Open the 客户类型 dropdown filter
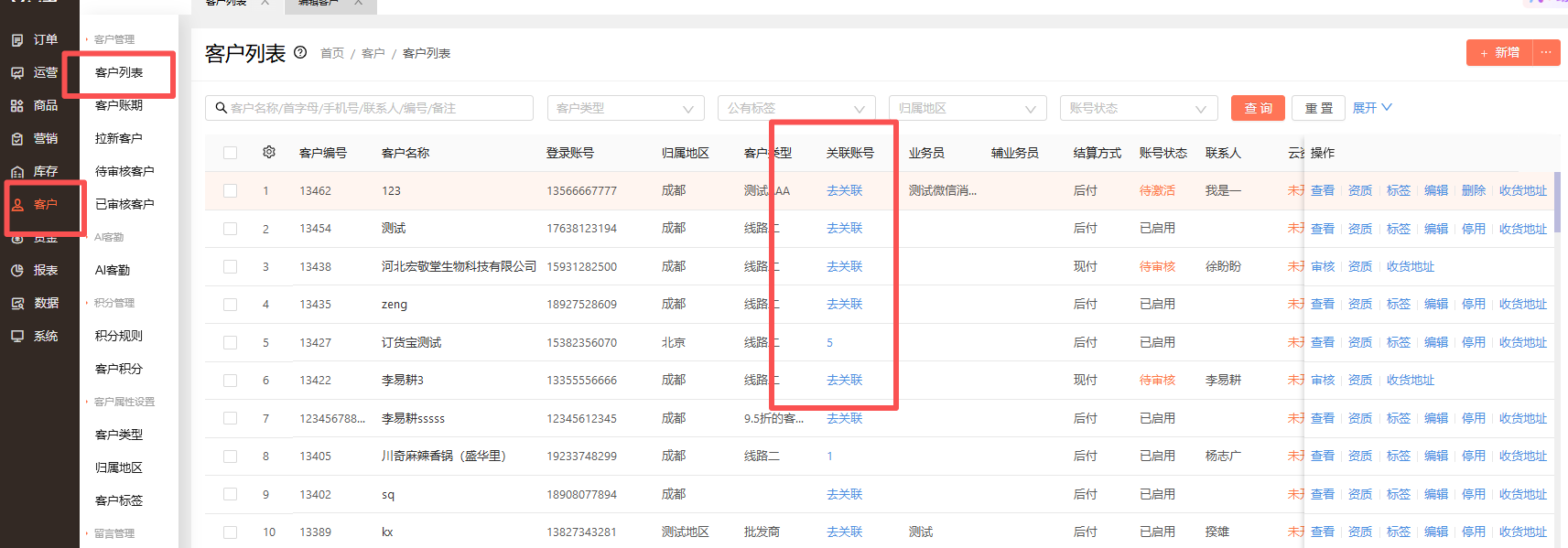The width and height of the screenshot is (1568, 548). tap(626, 108)
